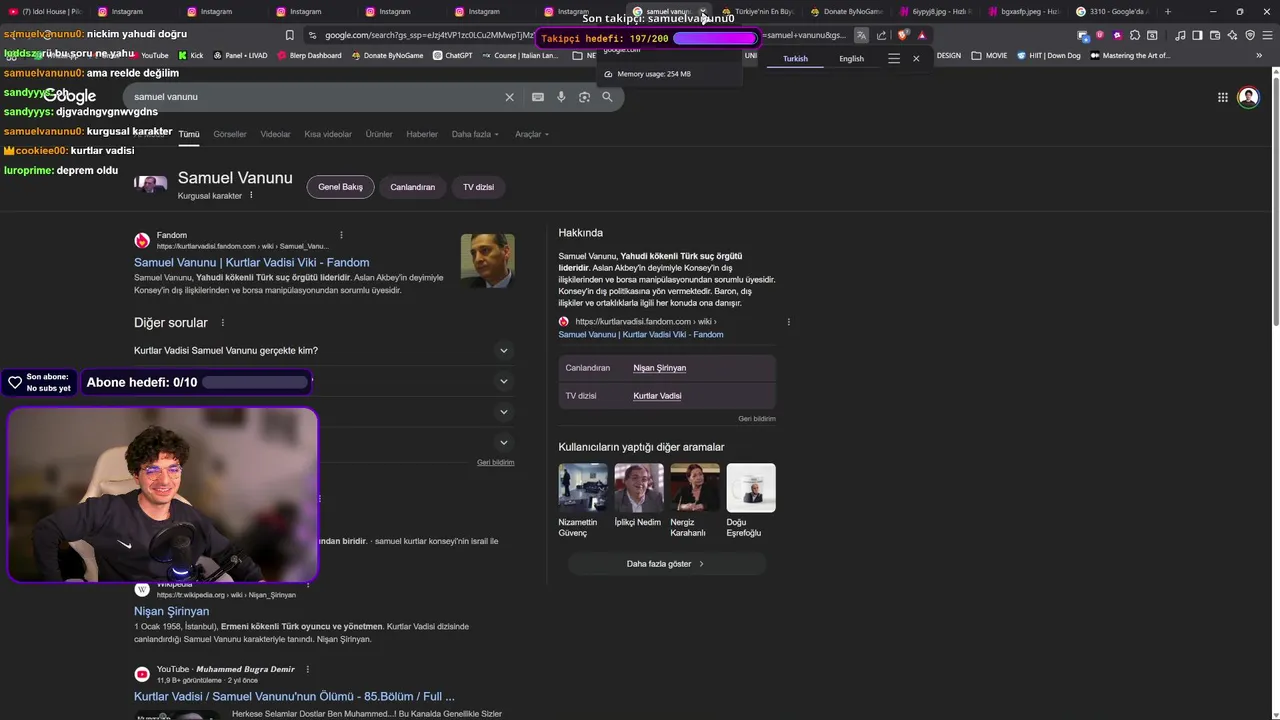This screenshot has height=720, width=1280.
Task: Open three-dot menu in Hakkında panel source
Action: tap(789, 322)
